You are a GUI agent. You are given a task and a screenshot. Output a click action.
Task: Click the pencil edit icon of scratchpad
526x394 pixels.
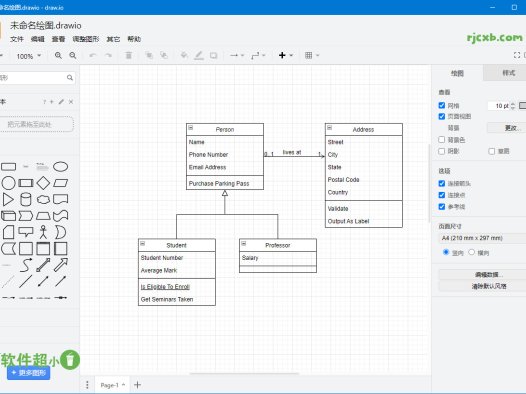click(61, 102)
